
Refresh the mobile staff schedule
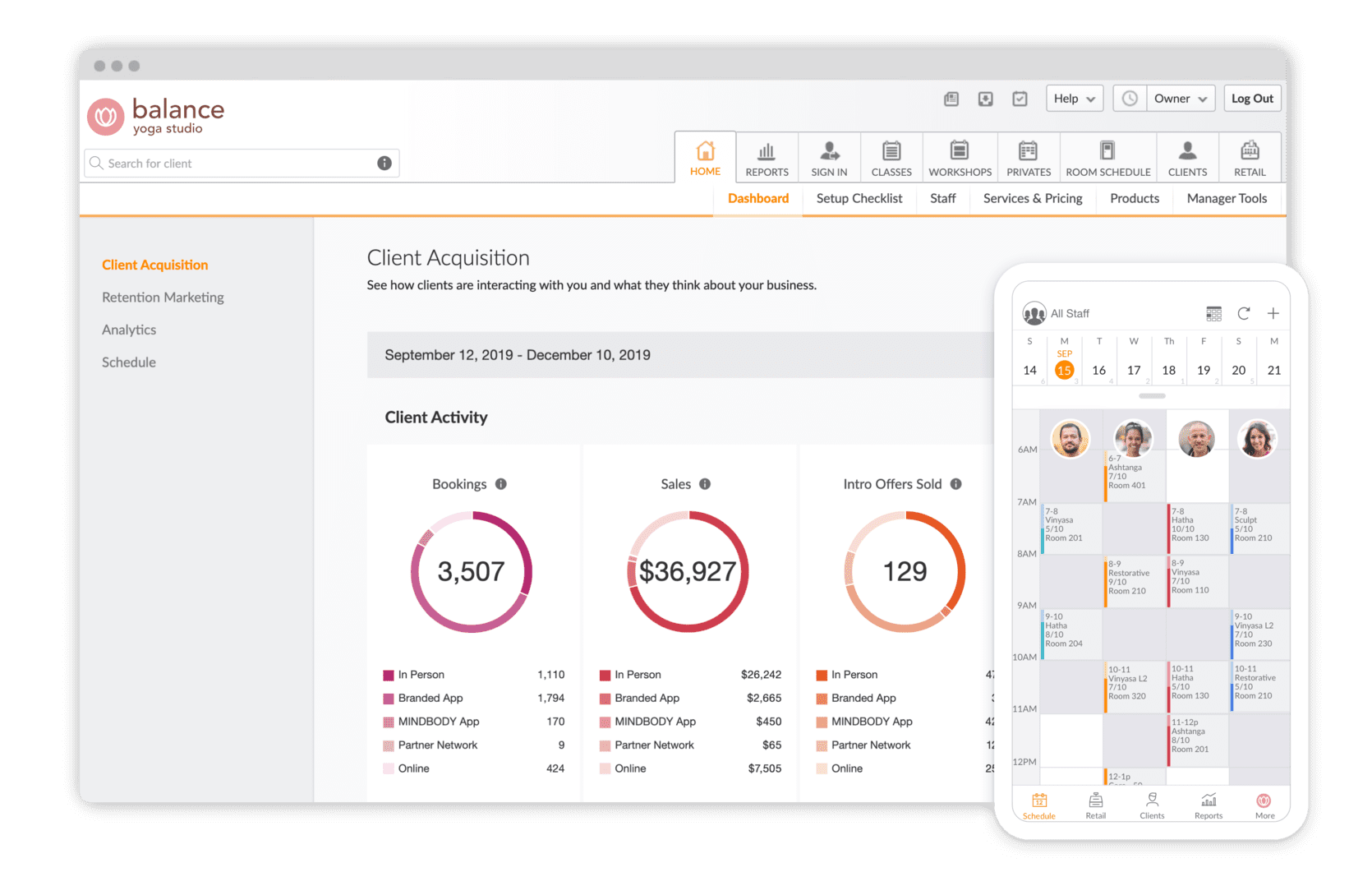coord(1243,313)
